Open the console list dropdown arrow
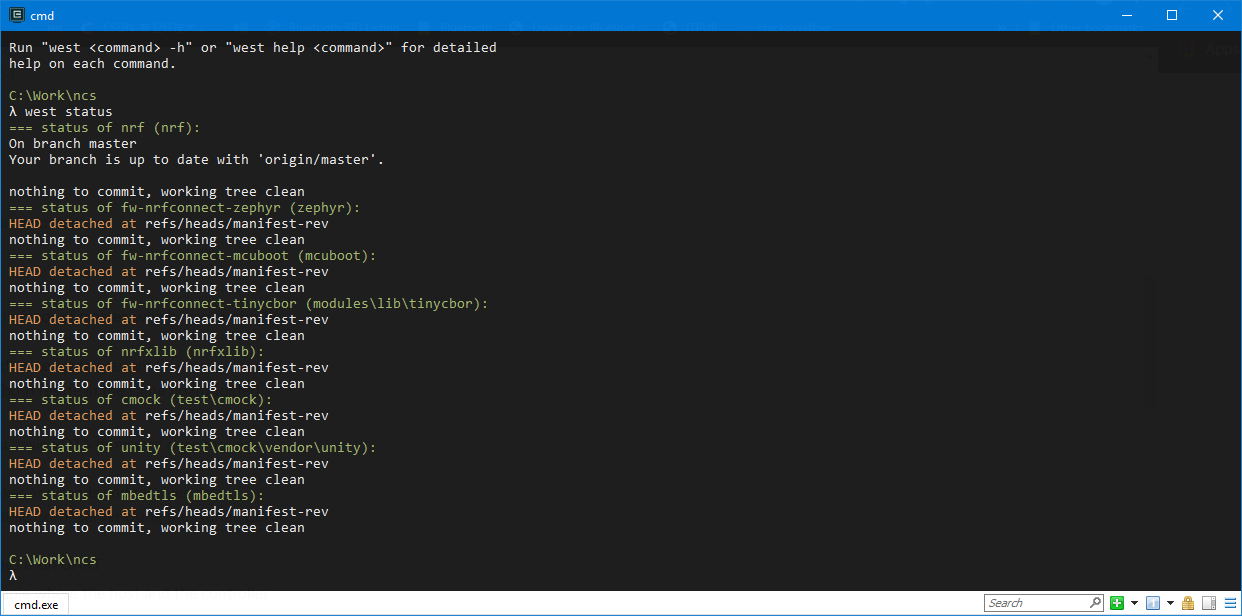 tap(1169, 603)
